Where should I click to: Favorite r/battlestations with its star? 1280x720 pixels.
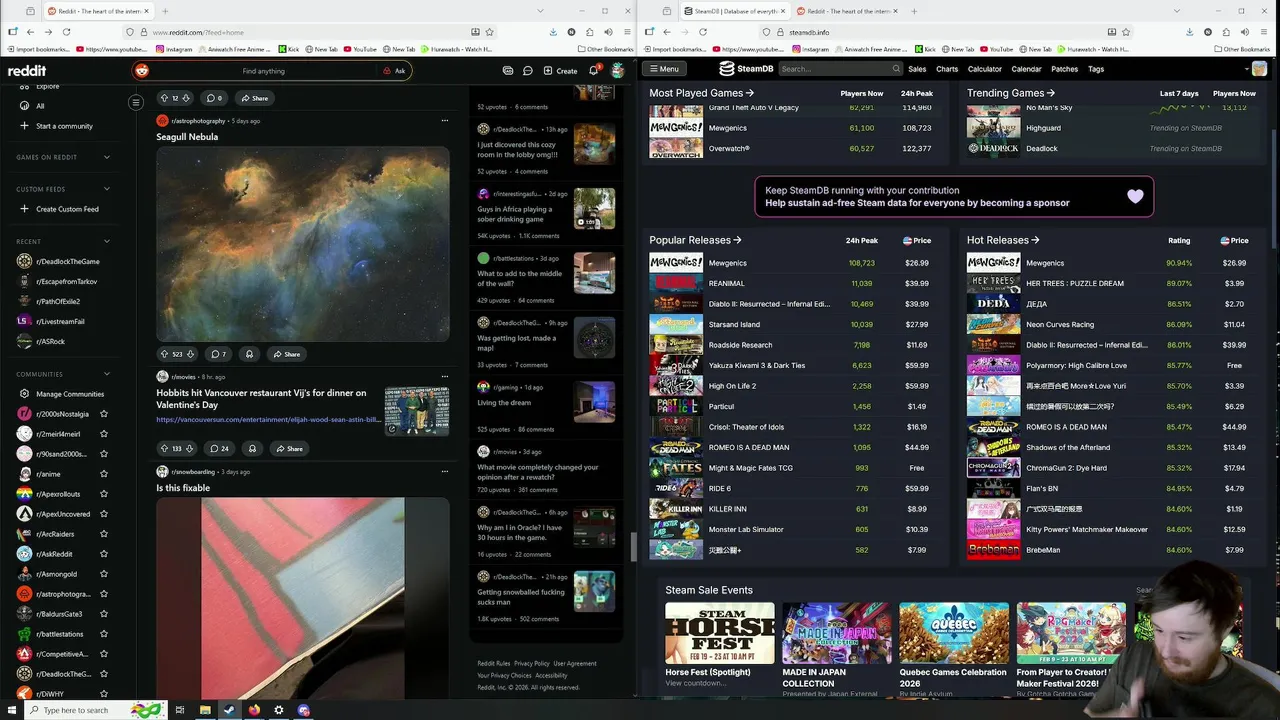103,634
